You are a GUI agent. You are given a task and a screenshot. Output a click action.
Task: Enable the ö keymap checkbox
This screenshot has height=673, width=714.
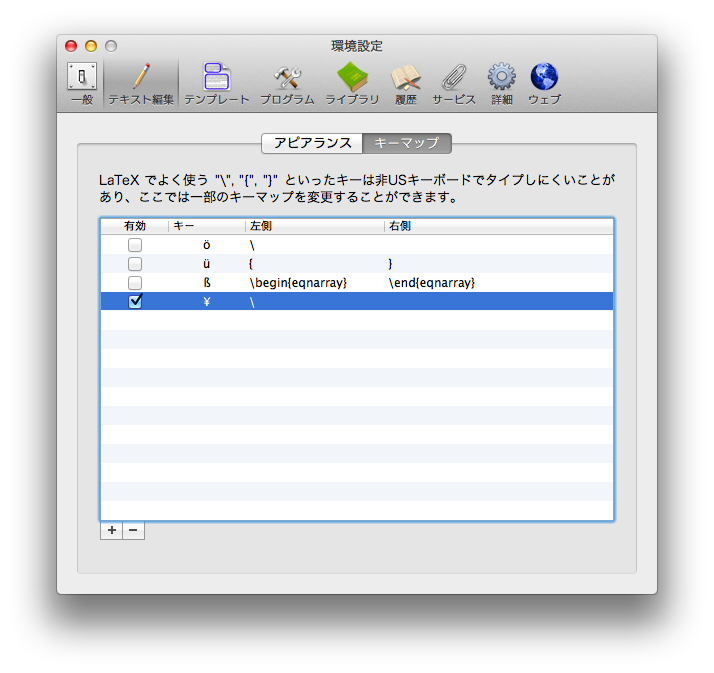[x=135, y=245]
